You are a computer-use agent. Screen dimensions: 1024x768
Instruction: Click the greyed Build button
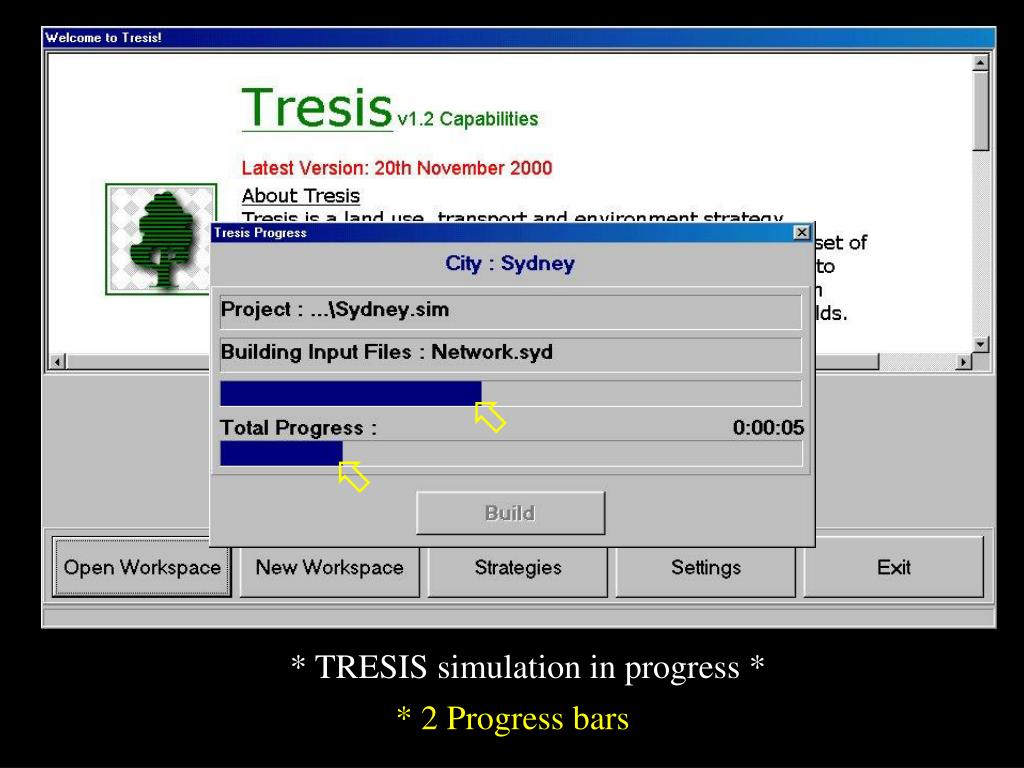(511, 513)
